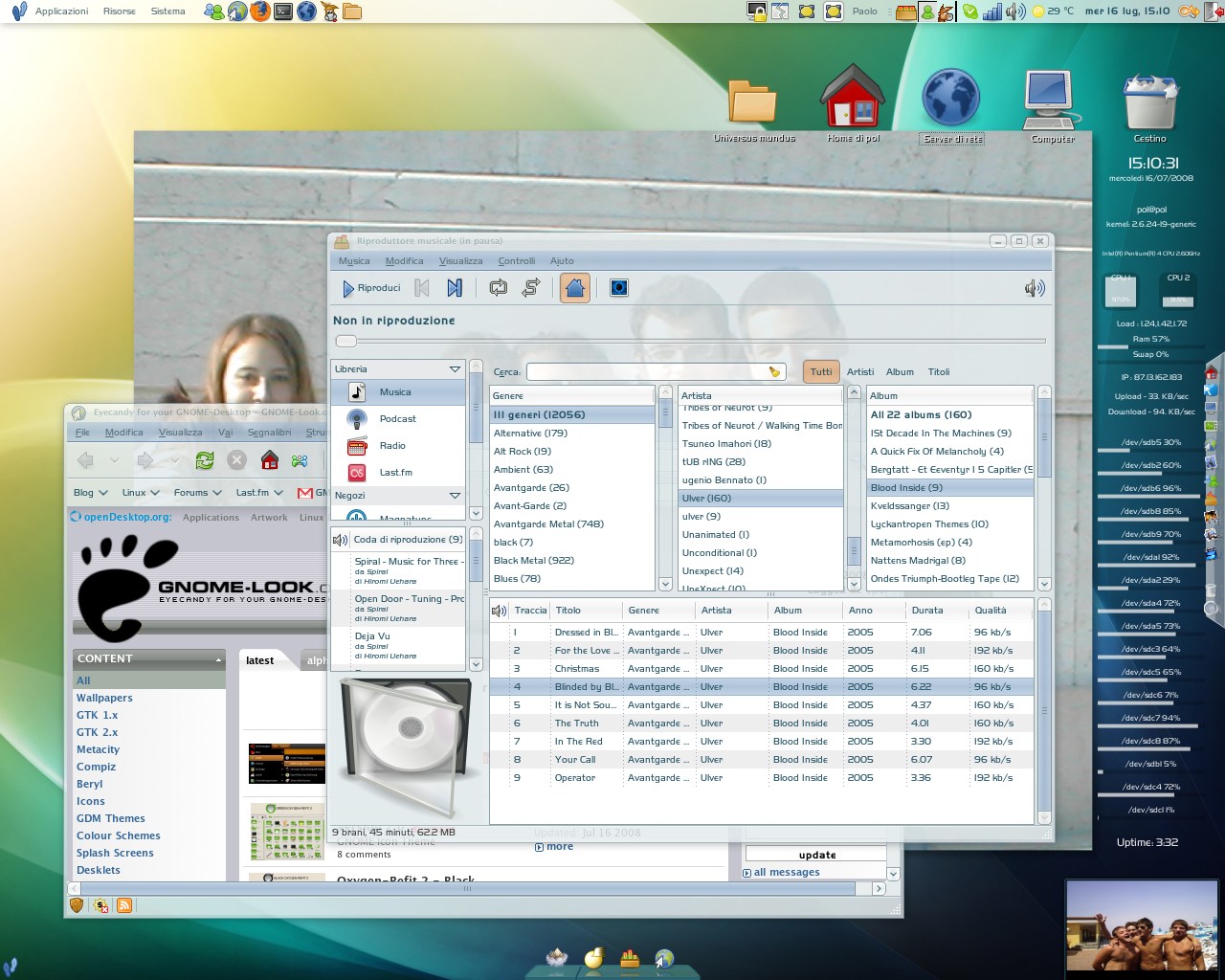1225x980 pixels.
Task: Stop page loading in the browser
Action: [x=237, y=460]
